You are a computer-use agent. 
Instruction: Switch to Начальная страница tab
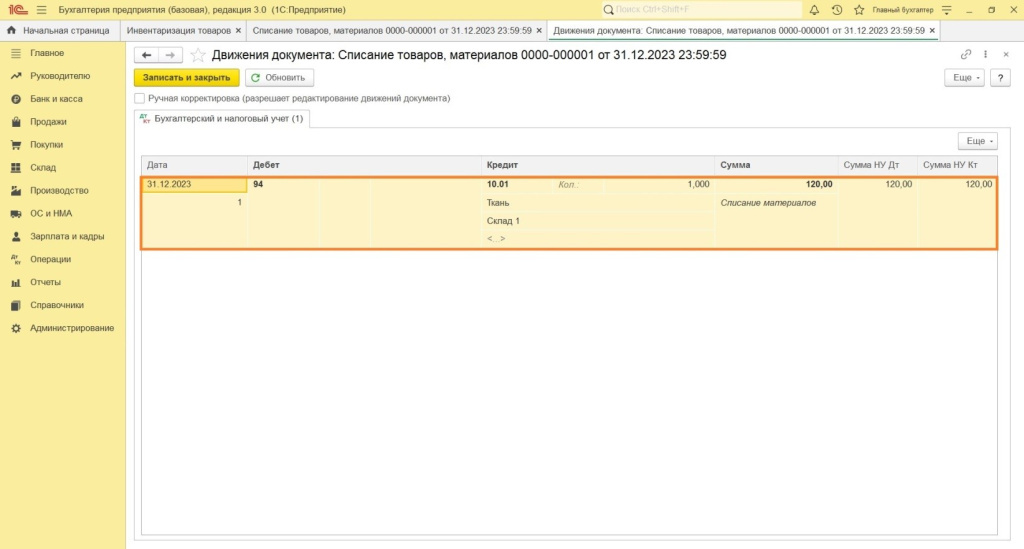[65, 31]
